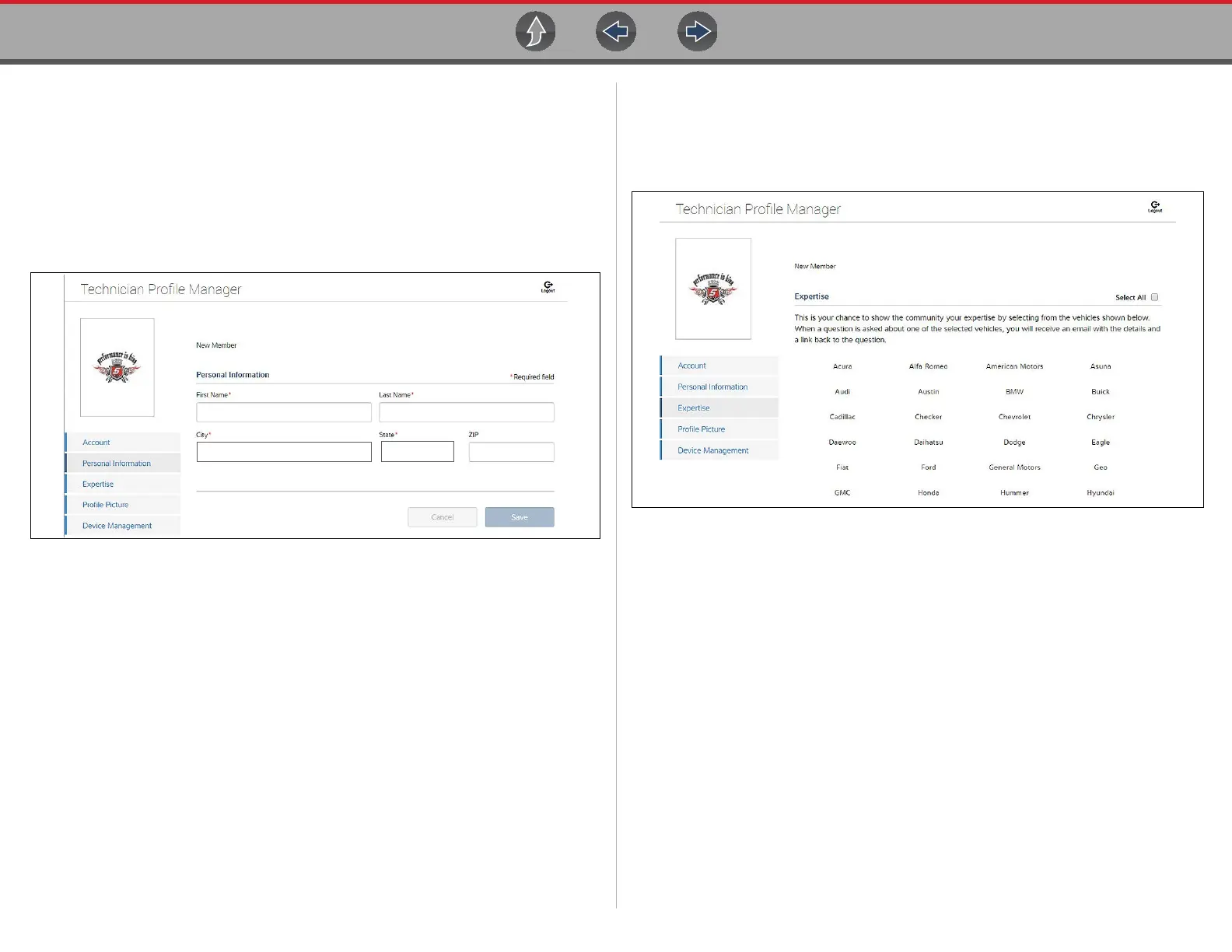Click Logout icon in left profile manager
Viewport: 1232px width, 952px height.
tap(548, 287)
